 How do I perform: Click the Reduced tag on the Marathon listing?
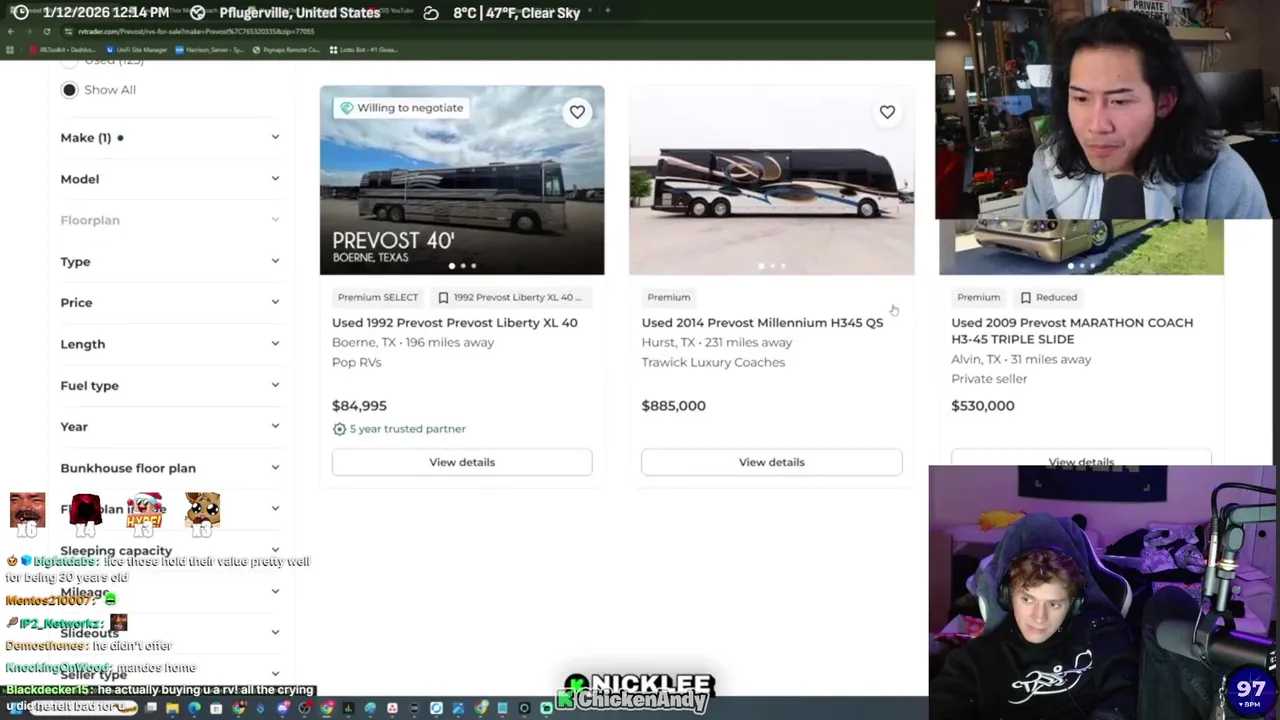[1049, 297]
